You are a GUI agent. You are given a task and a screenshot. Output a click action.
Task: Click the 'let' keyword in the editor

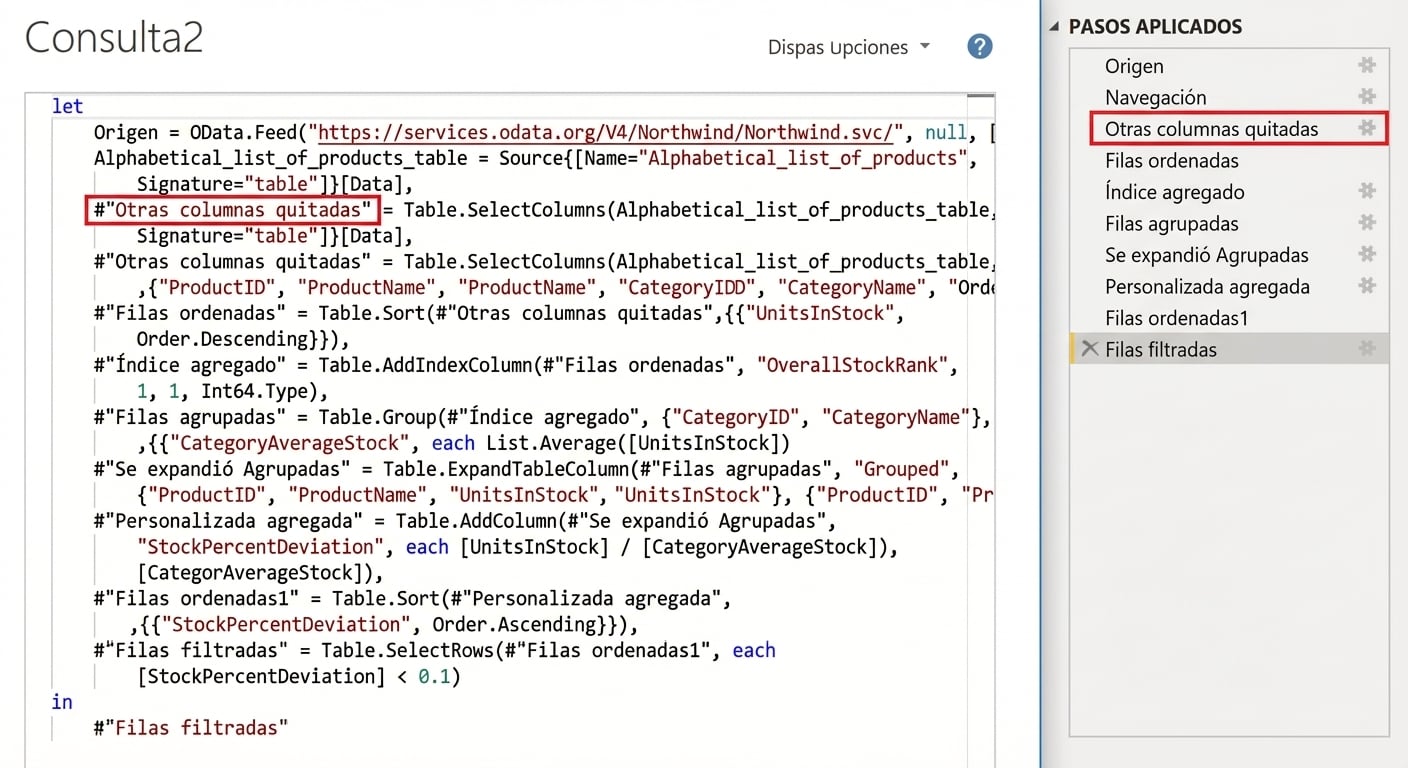pyautogui.click(x=67, y=106)
